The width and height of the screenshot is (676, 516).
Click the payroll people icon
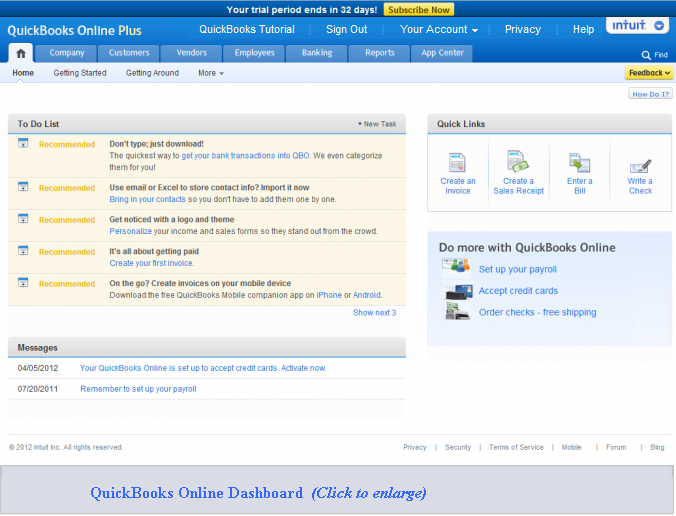coord(457,266)
